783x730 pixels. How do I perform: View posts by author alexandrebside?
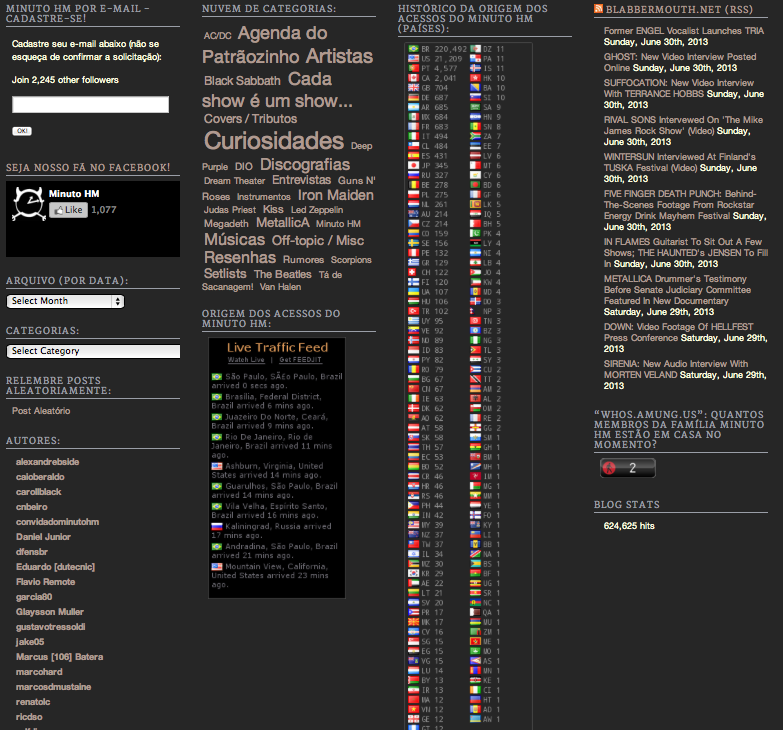(47, 462)
